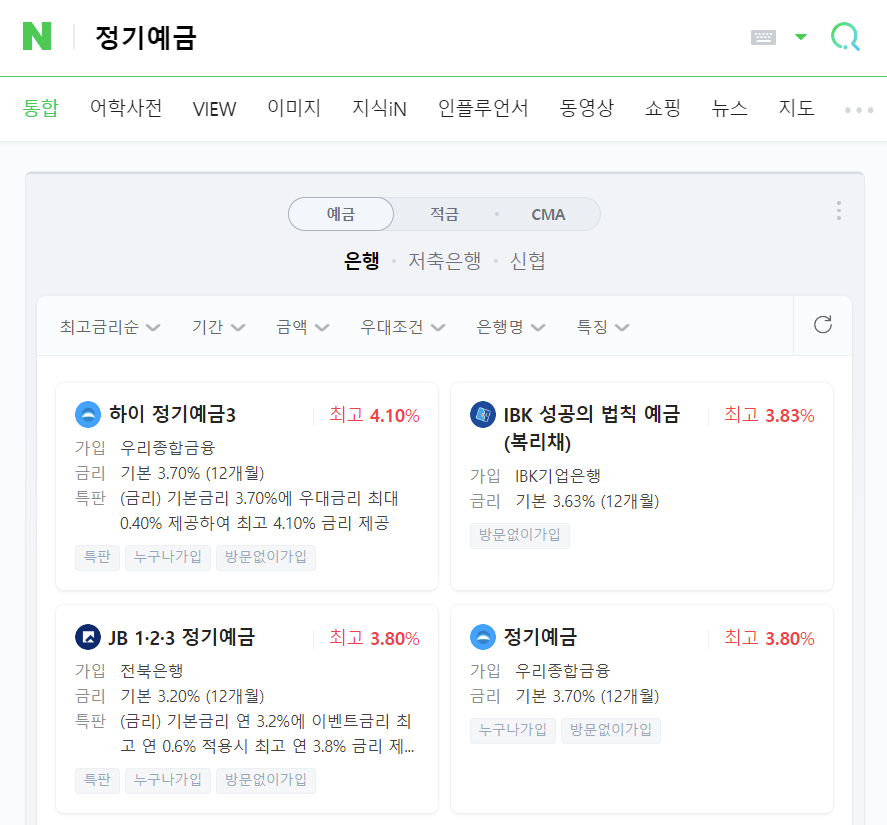Click 최고 3.80% on plain 정기예금 card
887x825 pixels.
(x=769, y=638)
